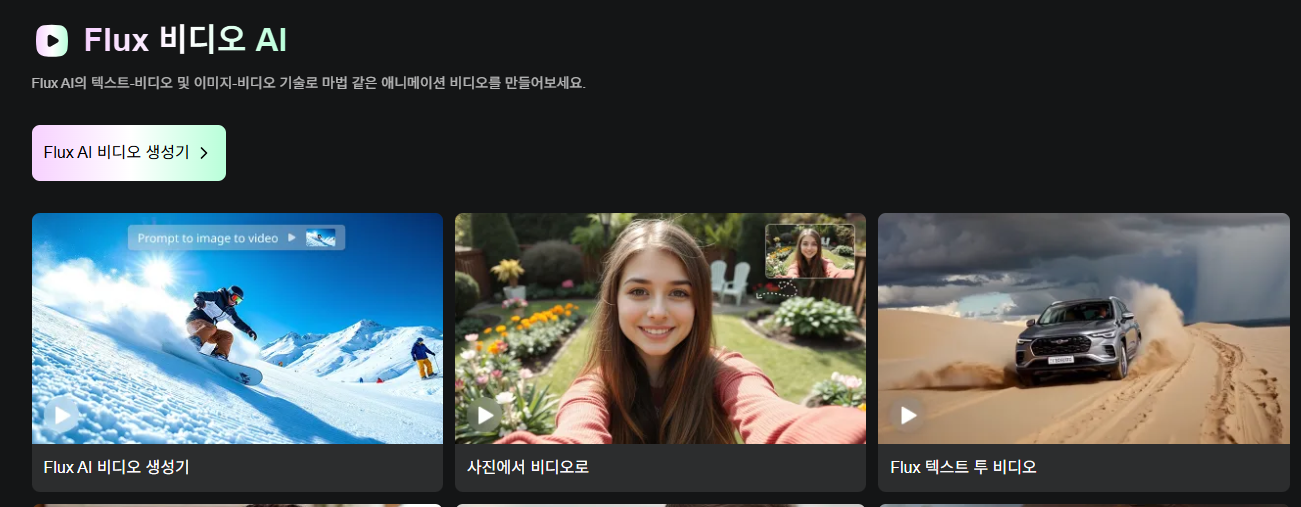Open the Flux AI 비디오 생성기 button
1301x507 pixels.
(129, 153)
